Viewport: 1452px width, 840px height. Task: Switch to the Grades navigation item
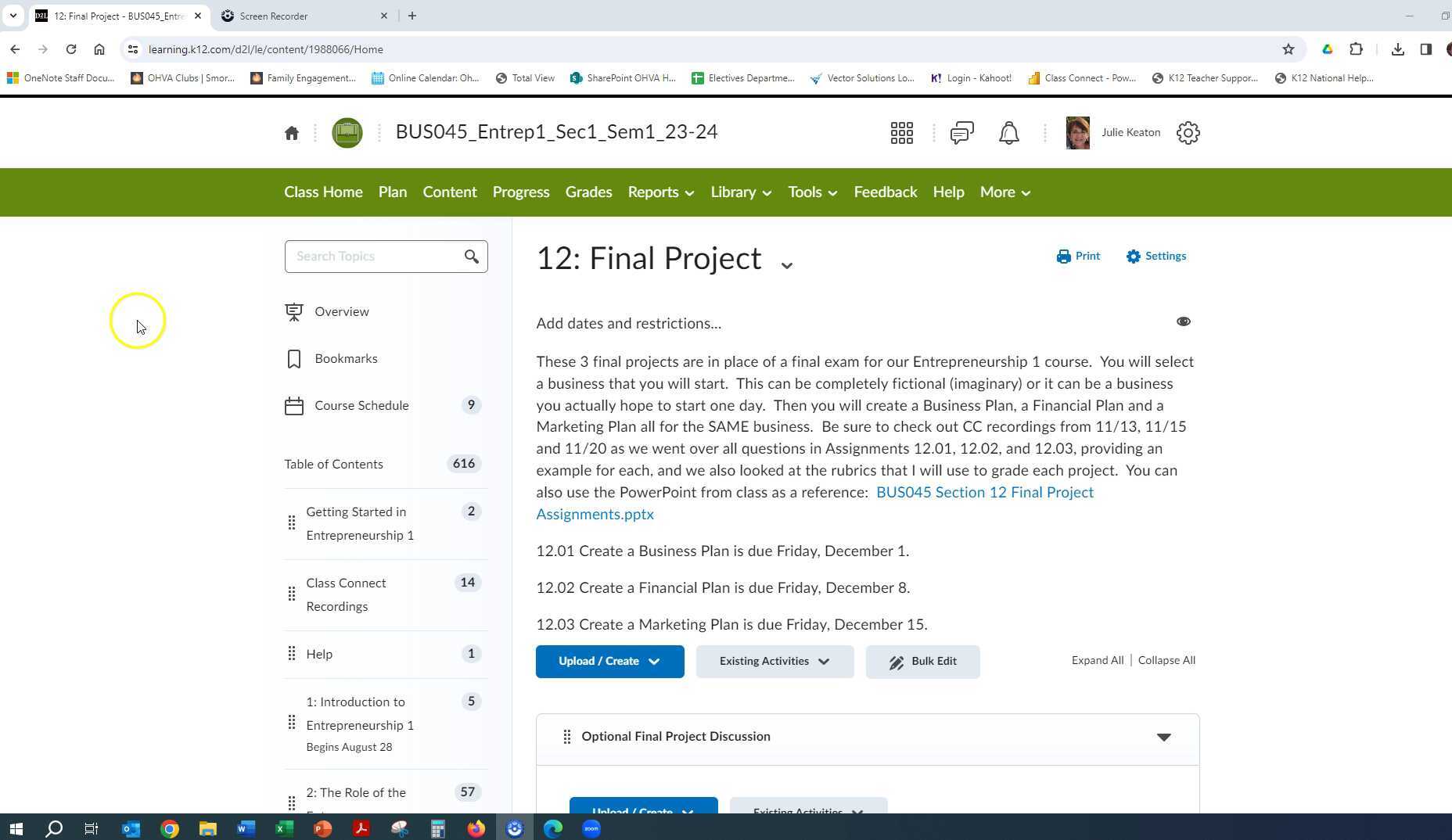point(588,192)
